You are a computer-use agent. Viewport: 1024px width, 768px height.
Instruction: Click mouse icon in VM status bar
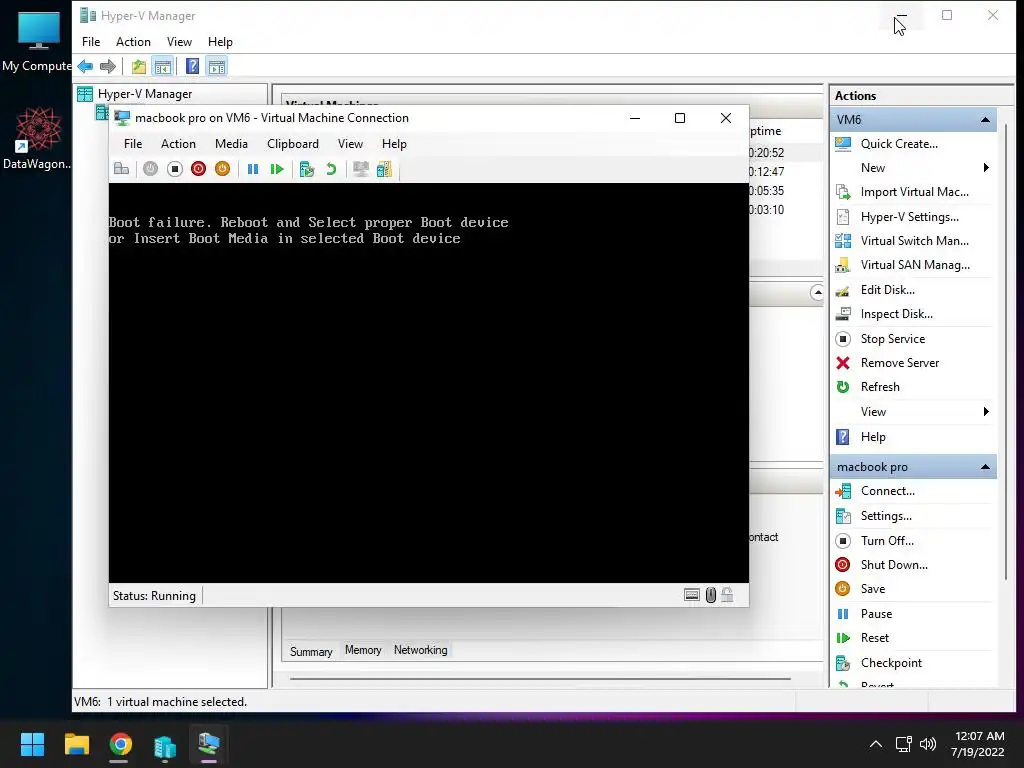pyautogui.click(x=711, y=595)
